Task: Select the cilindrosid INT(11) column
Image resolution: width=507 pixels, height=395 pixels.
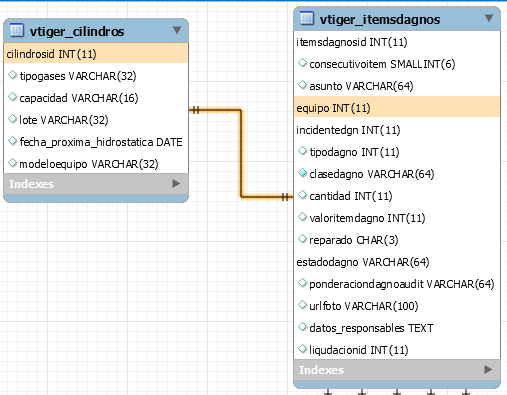Action: point(96,54)
